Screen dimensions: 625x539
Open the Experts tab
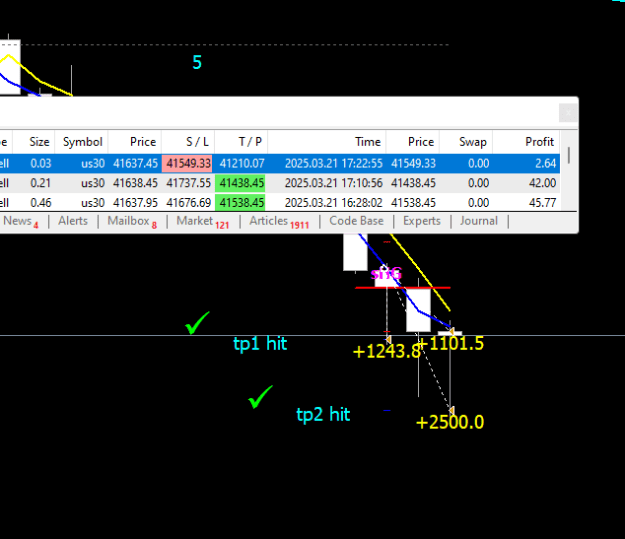click(x=422, y=221)
